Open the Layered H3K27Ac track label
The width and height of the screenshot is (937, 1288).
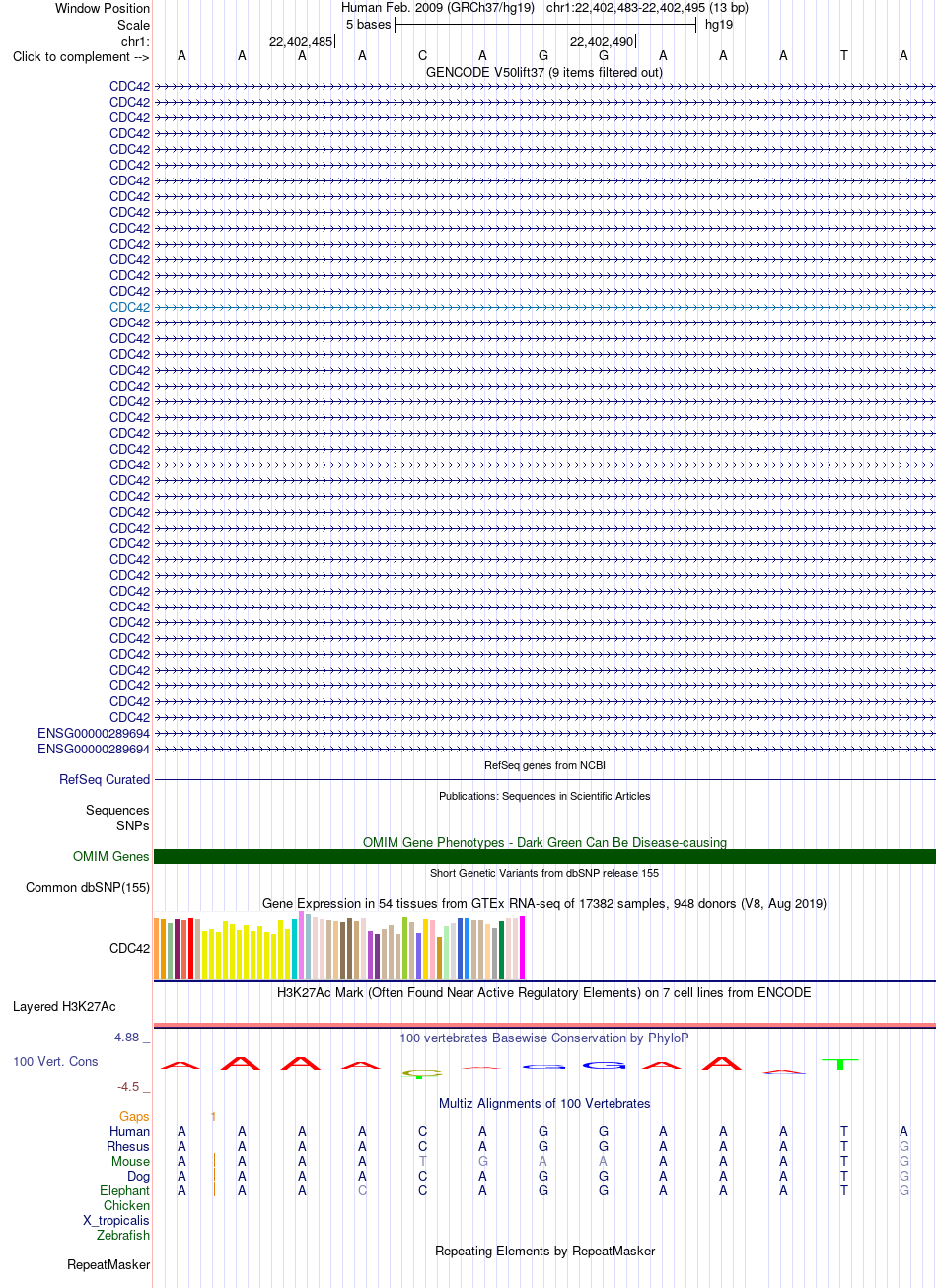pos(64,1007)
